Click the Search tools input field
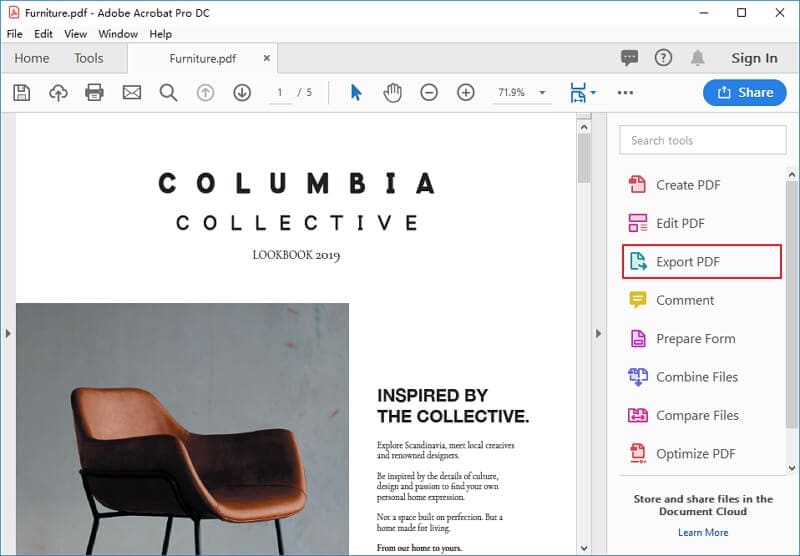 703,140
